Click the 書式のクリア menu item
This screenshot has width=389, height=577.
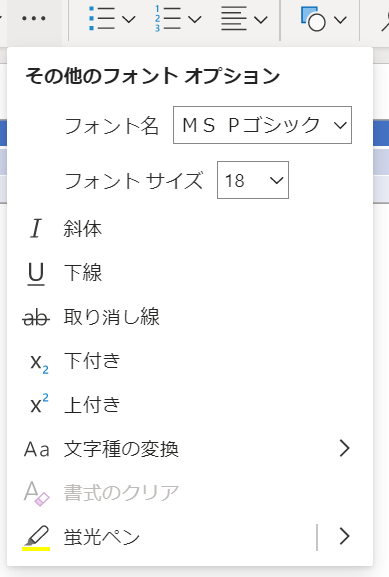[x=190, y=492]
